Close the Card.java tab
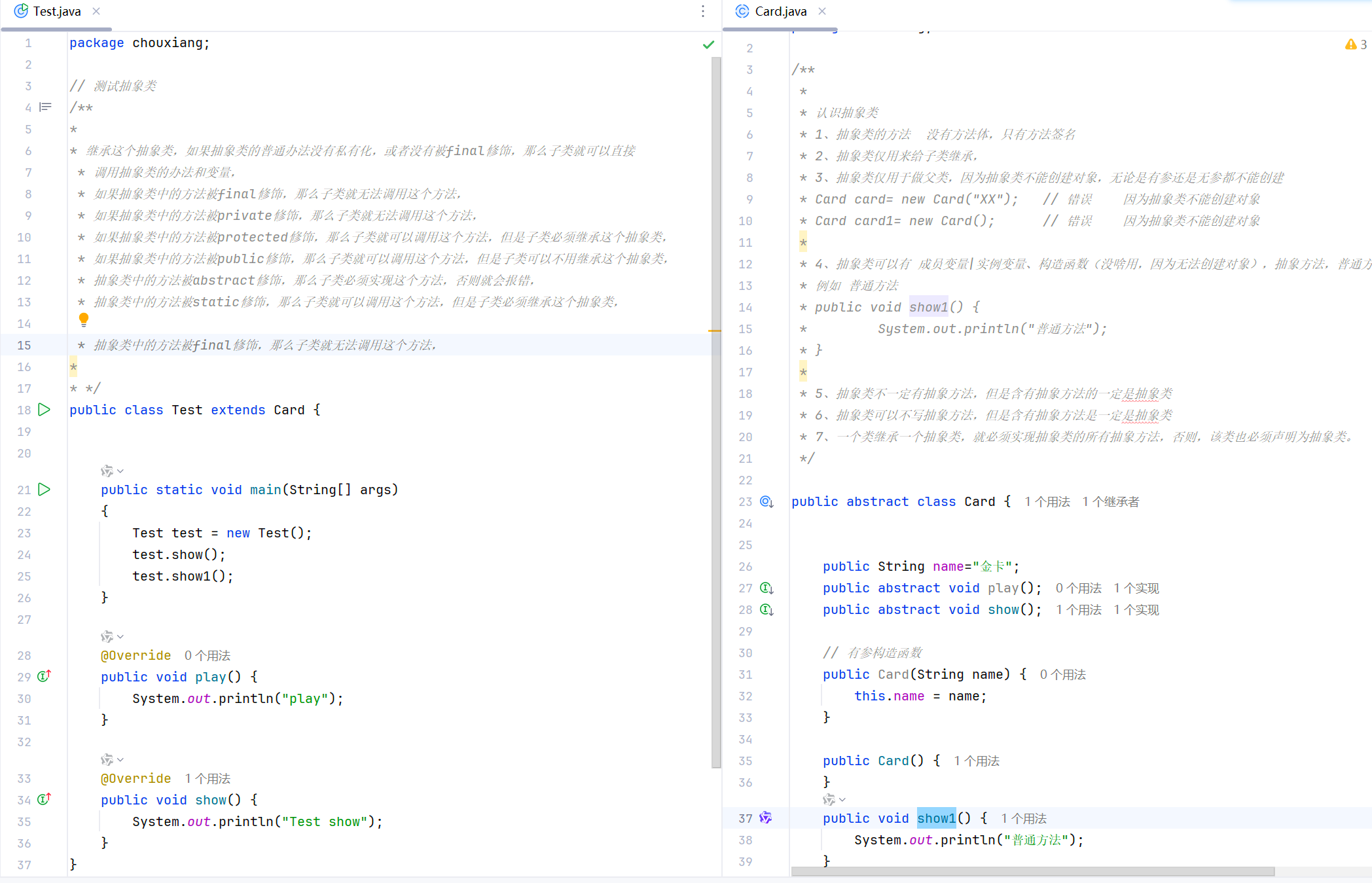 822,11
